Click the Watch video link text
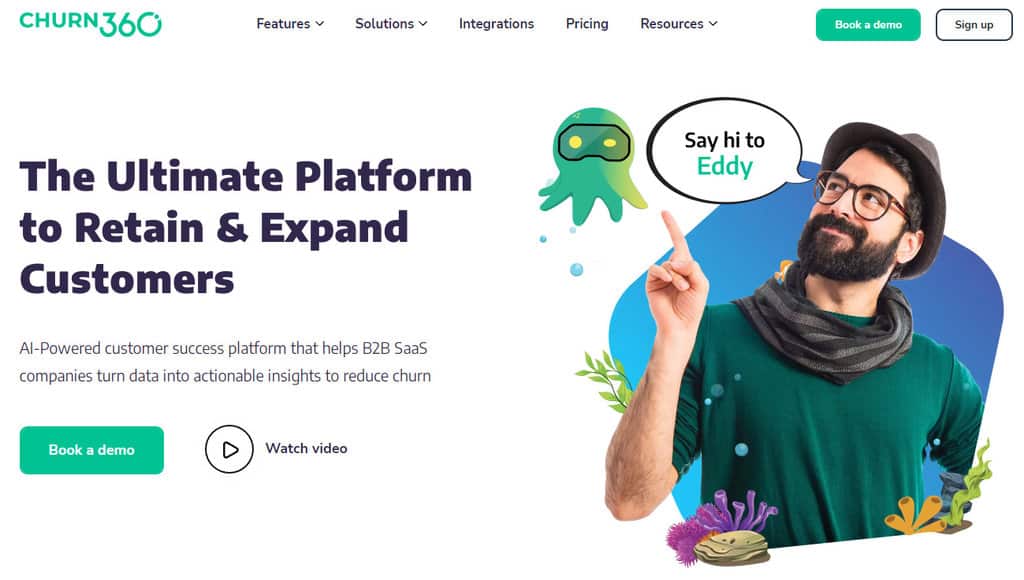The image size is (1024, 580). click(x=306, y=449)
